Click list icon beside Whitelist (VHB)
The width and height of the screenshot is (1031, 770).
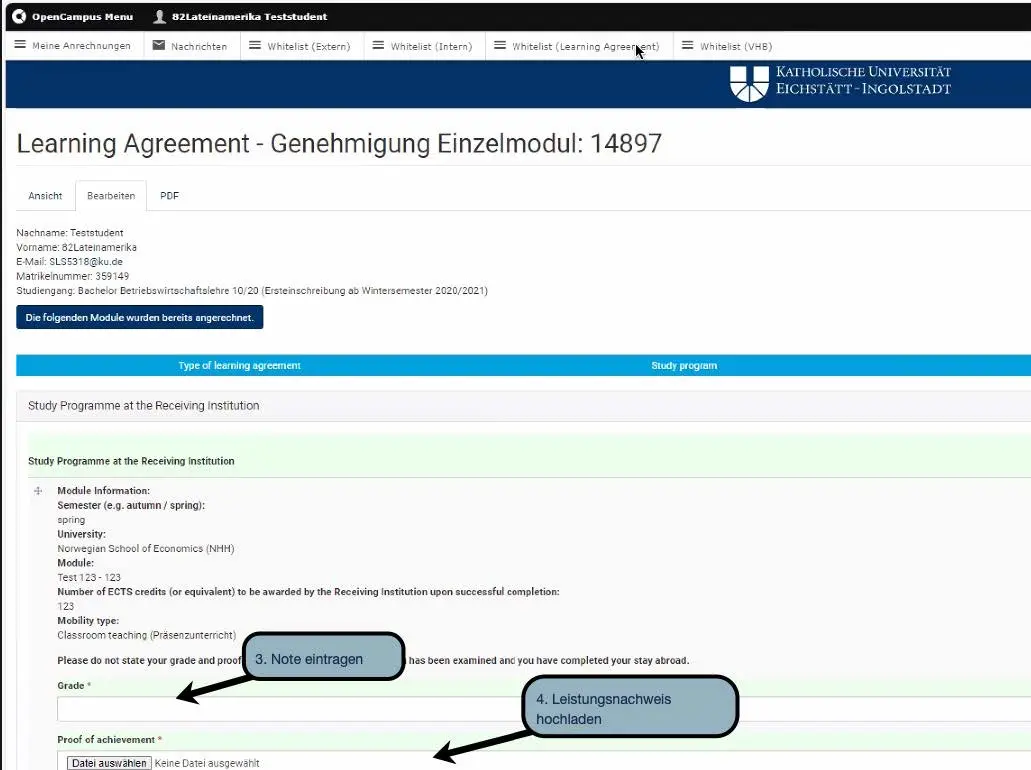(x=687, y=45)
